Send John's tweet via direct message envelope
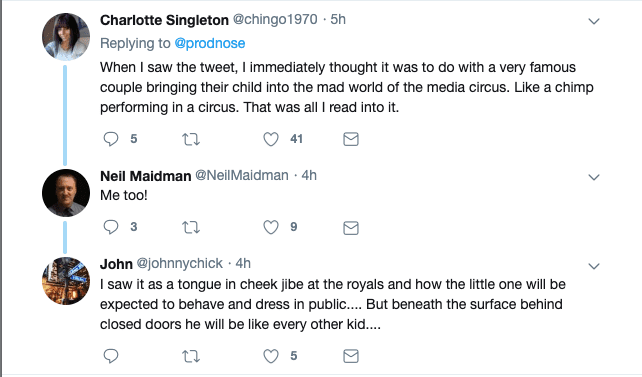 tap(351, 356)
